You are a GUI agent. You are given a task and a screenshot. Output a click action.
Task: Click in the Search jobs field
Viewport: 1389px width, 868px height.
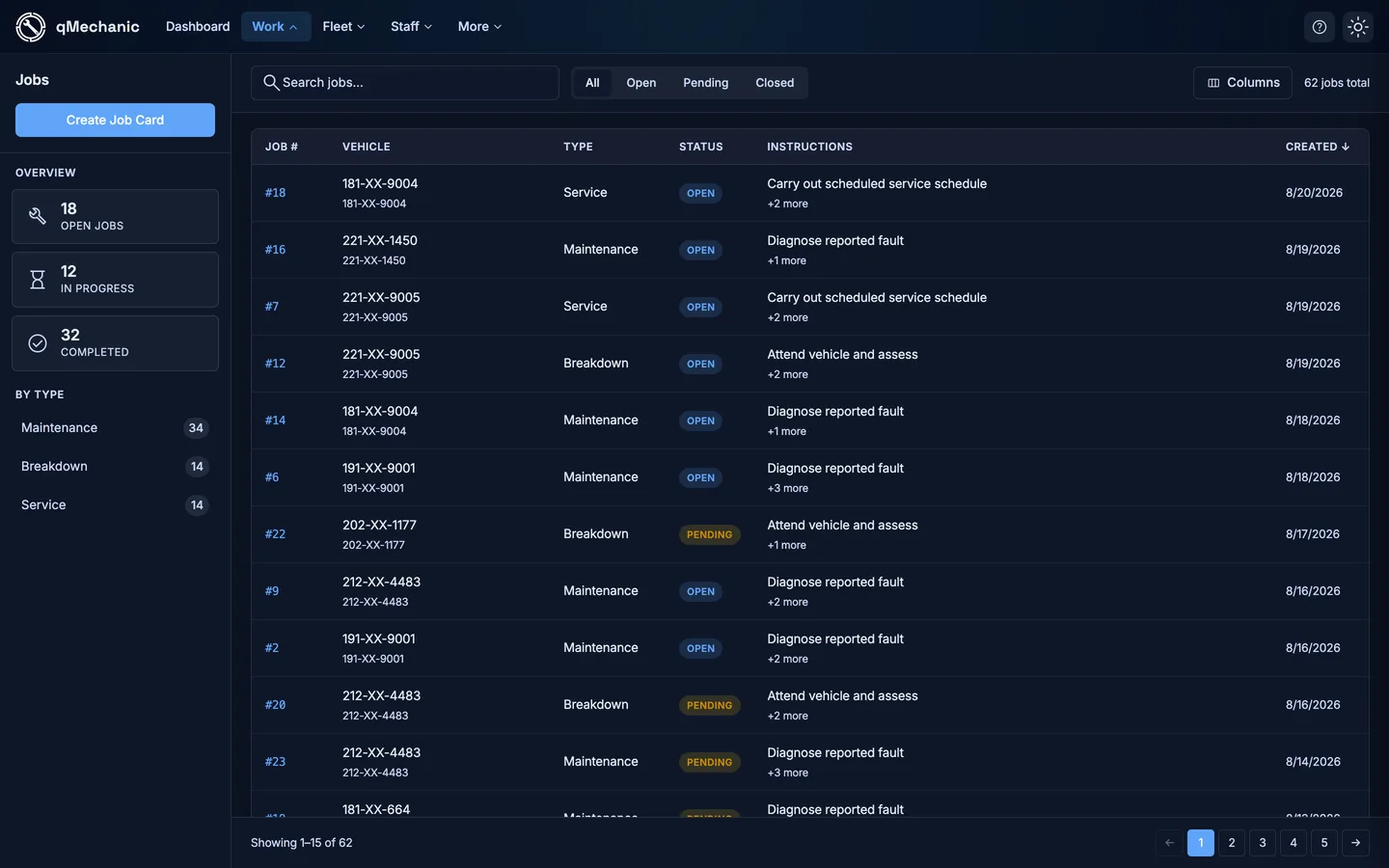point(405,83)
